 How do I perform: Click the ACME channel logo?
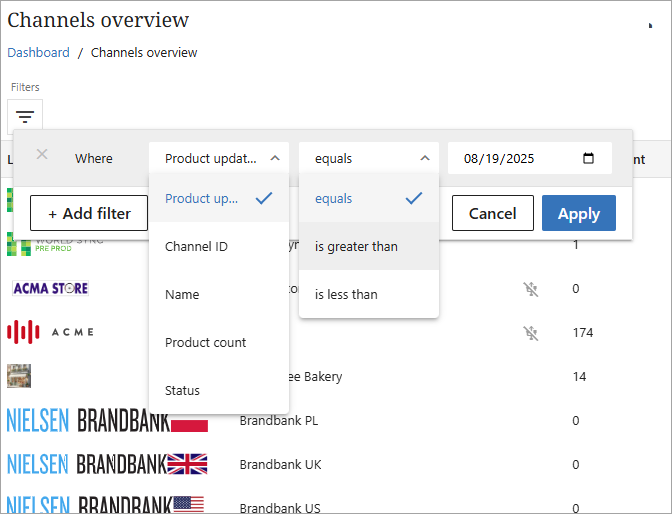click(50, 332)
